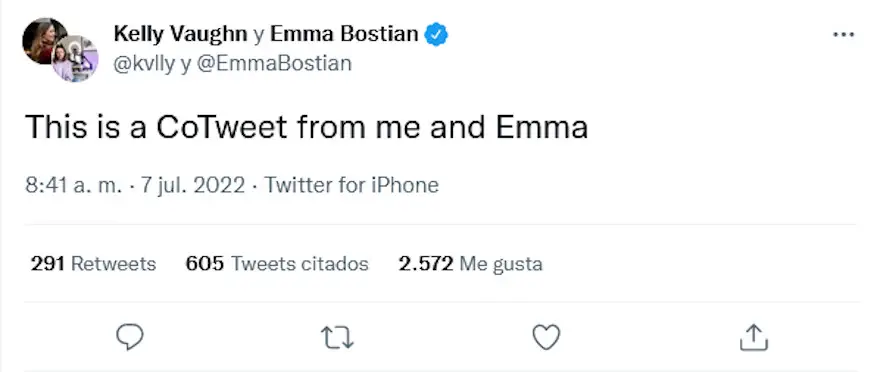Click the 7 jul. 2022 date
The image size is (880, 372).
192,185
